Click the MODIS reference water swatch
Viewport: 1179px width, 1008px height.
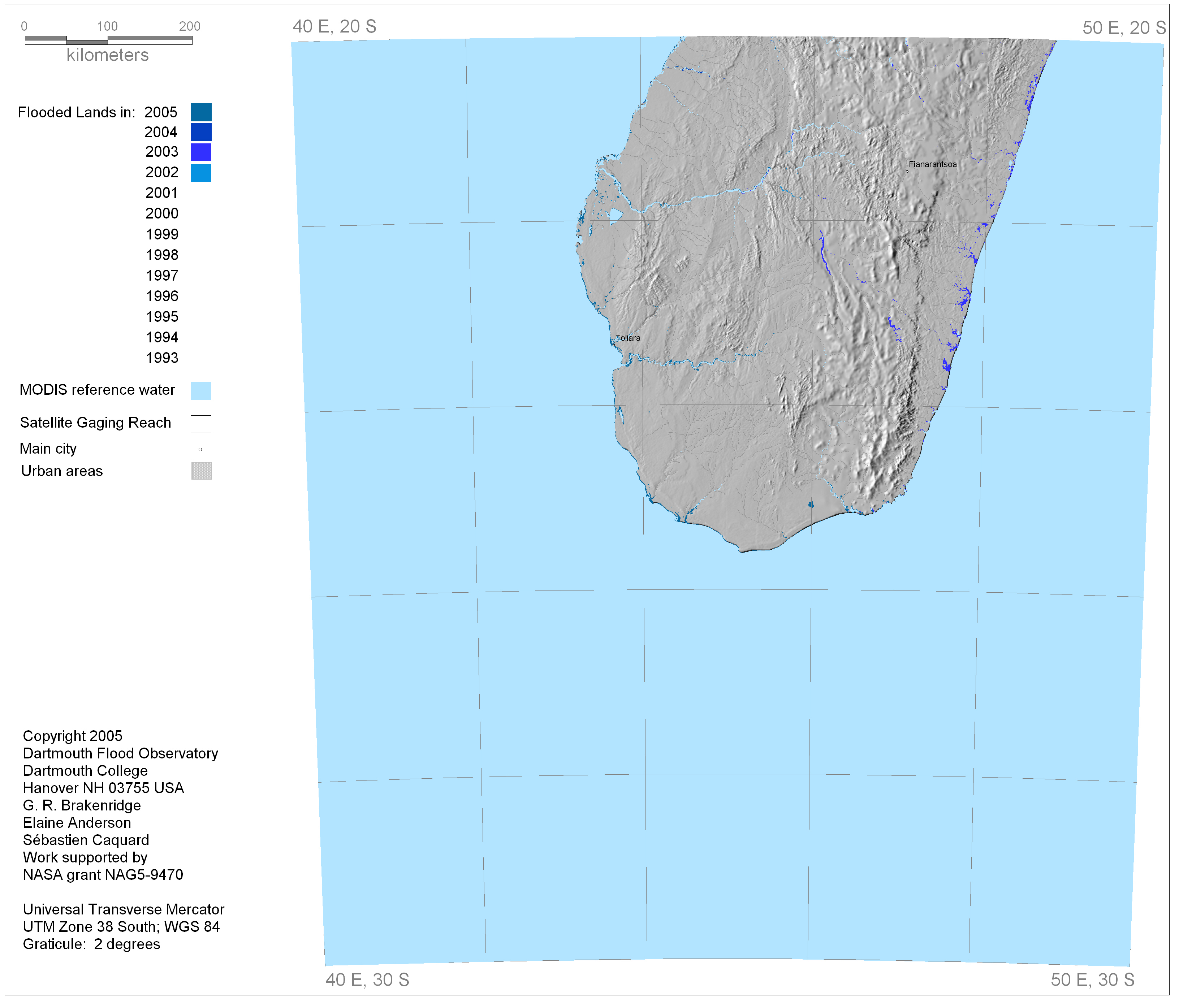click(x=201, y=391)
